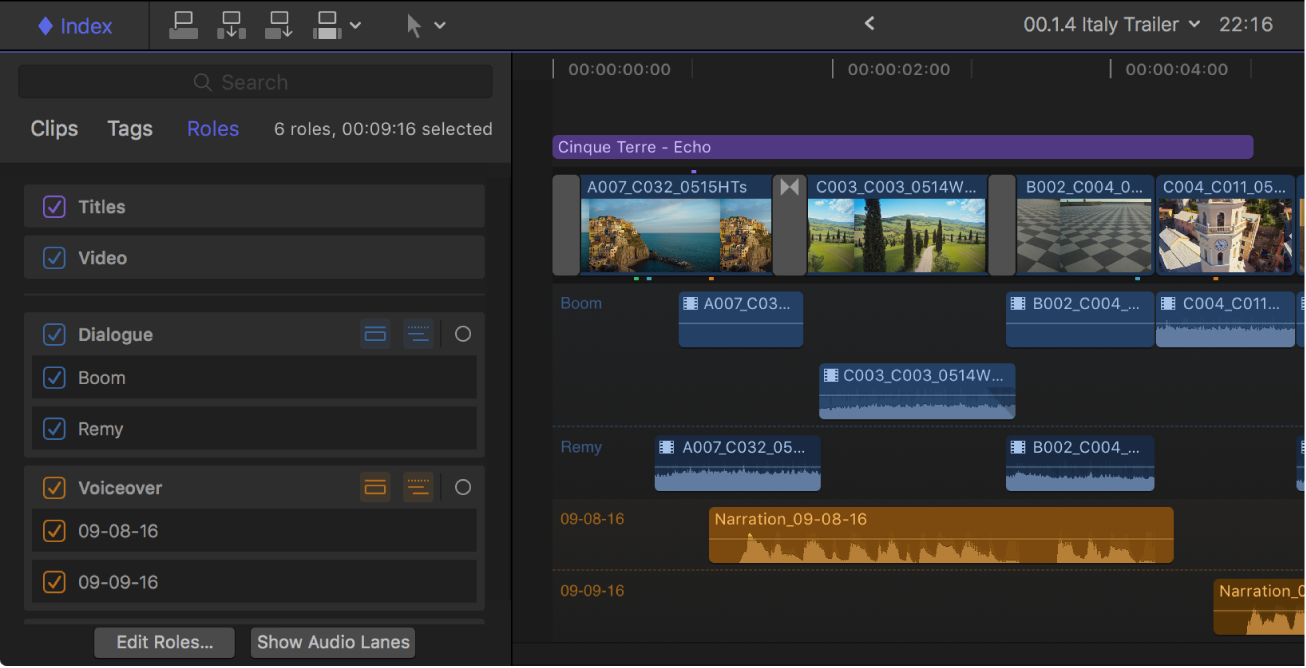Click the audio lanes icon for the Voiceover role
This screenshot has width=1306, height=668.
[x=419, y=487]
